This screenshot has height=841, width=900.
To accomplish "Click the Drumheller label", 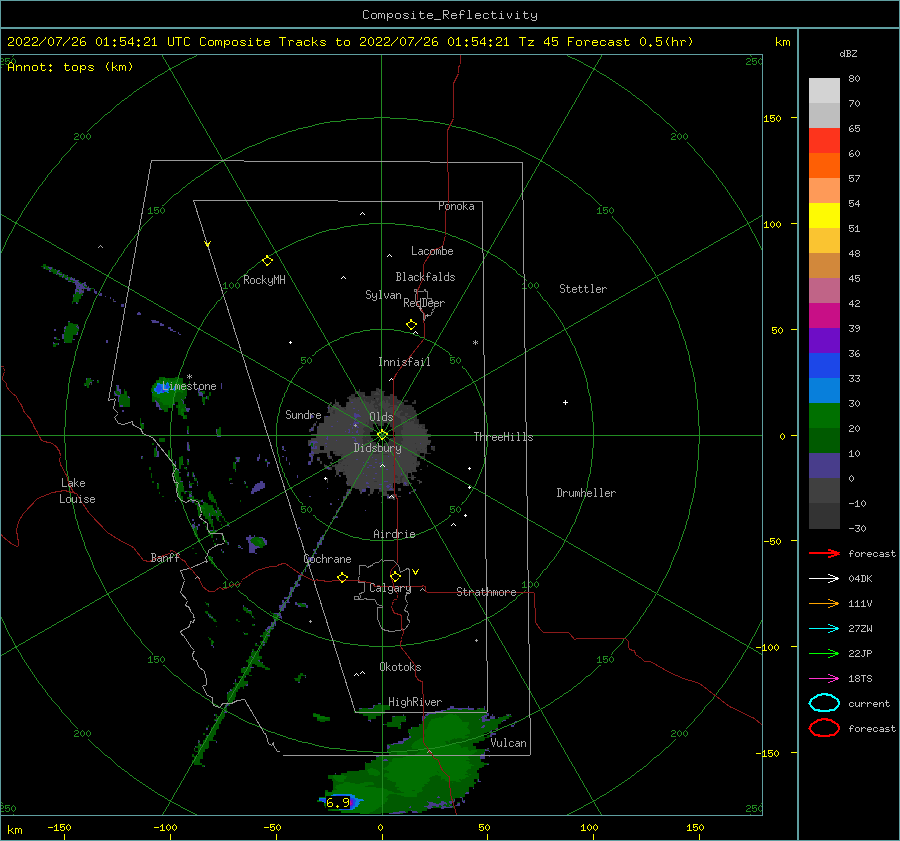I will click(586, 493).
